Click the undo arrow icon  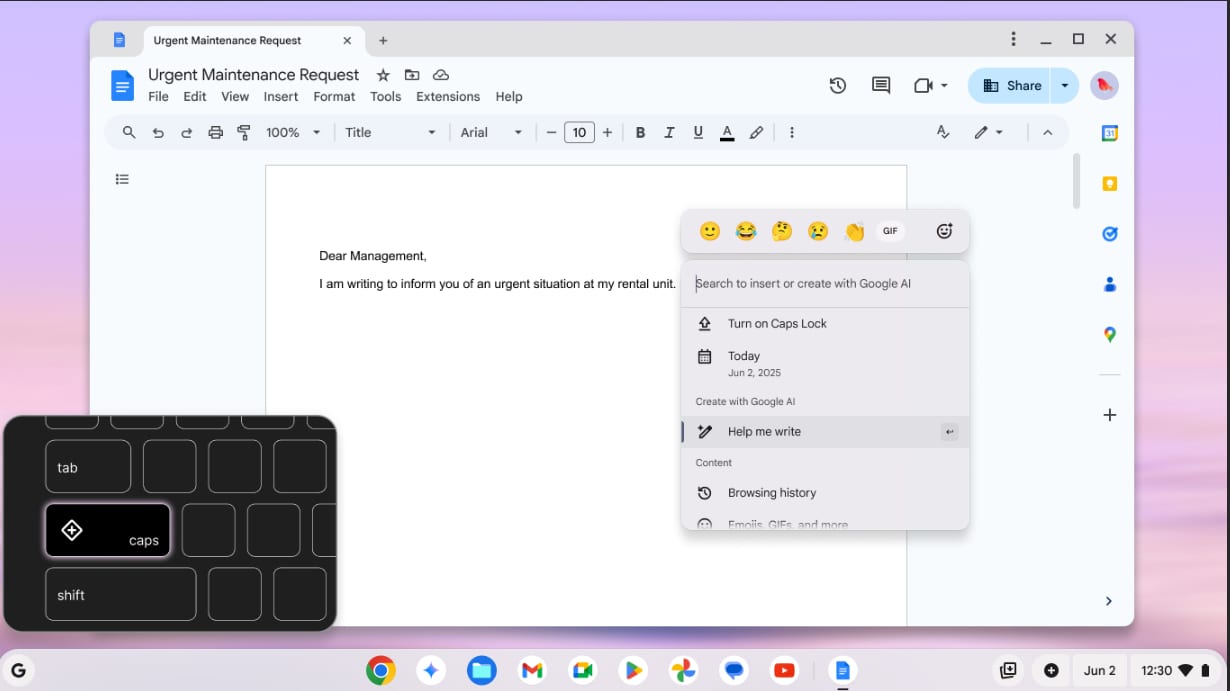[x=158, y=133]
